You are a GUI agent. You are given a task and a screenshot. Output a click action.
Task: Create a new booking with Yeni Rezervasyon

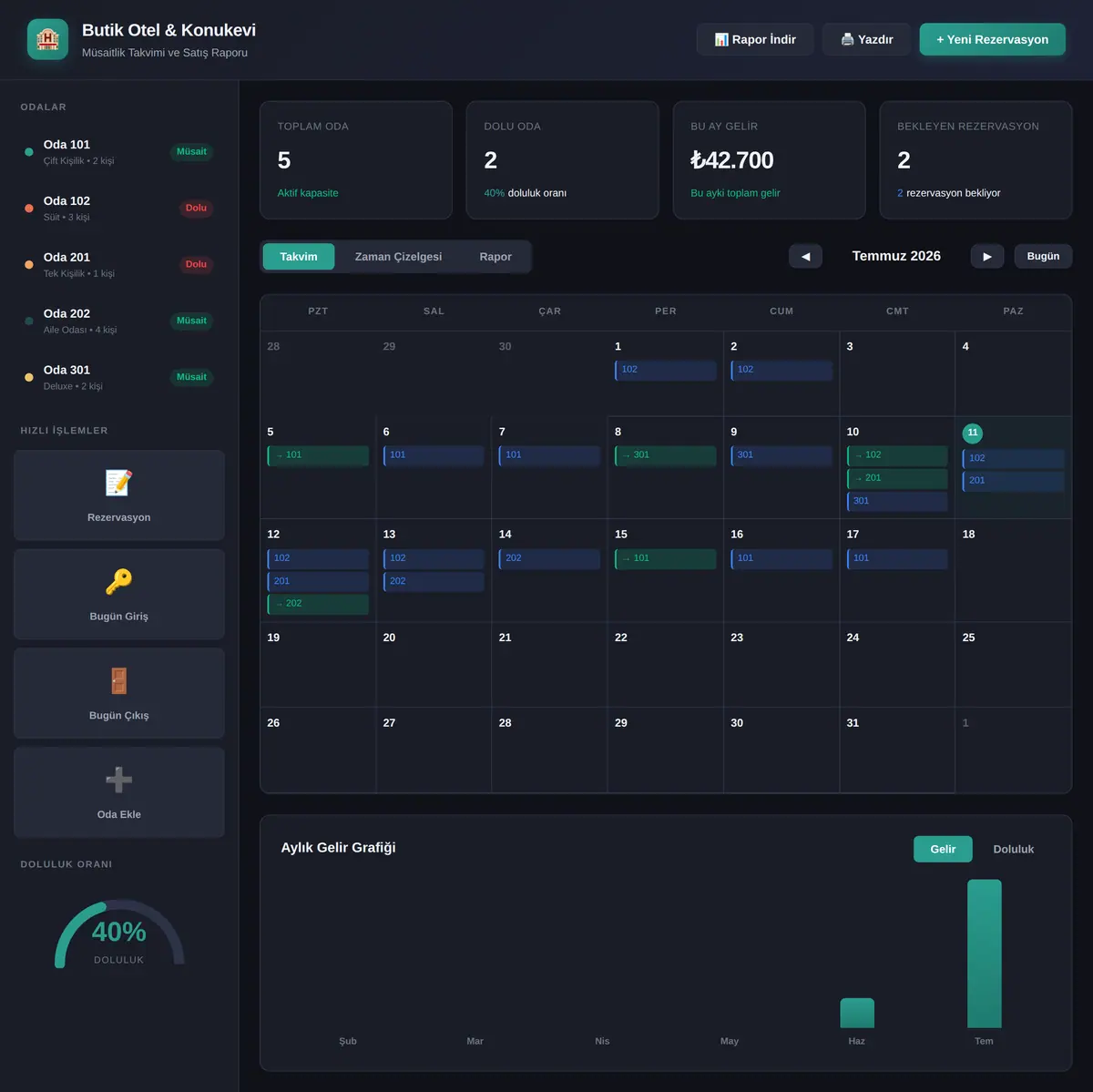(x=992, y=39)
